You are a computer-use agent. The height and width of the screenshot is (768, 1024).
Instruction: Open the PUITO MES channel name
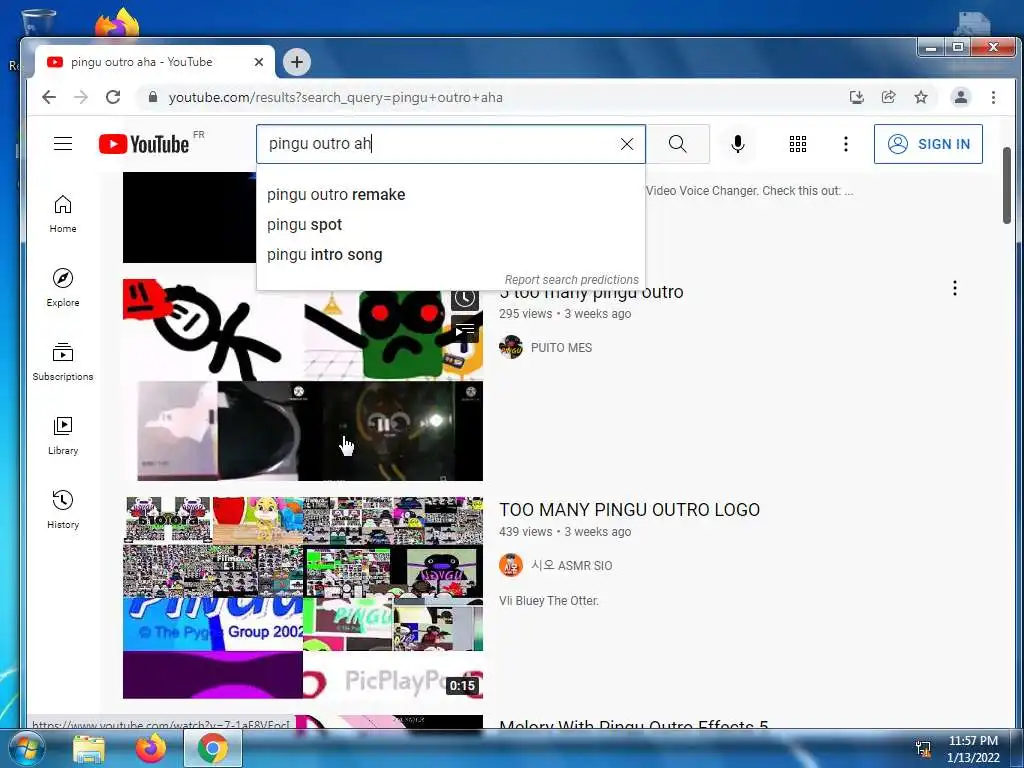click(561, 347)
